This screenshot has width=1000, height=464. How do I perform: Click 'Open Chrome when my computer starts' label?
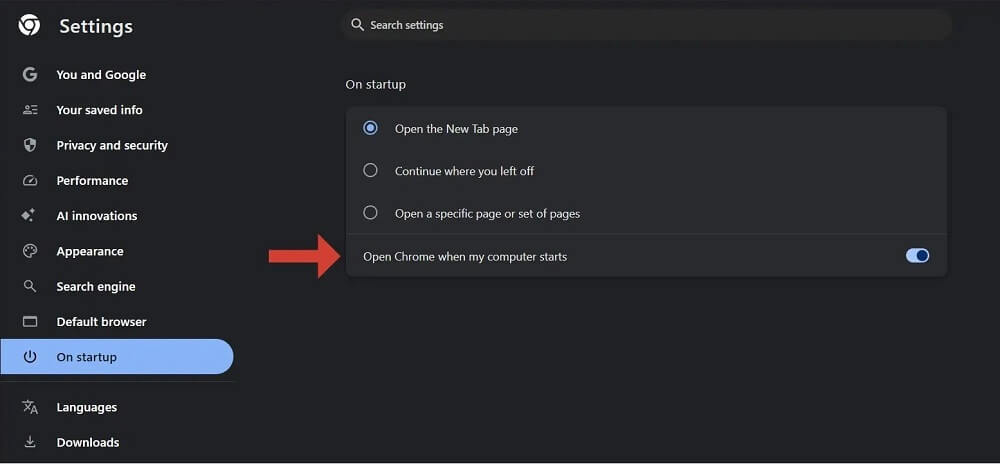tap(465, 257)
